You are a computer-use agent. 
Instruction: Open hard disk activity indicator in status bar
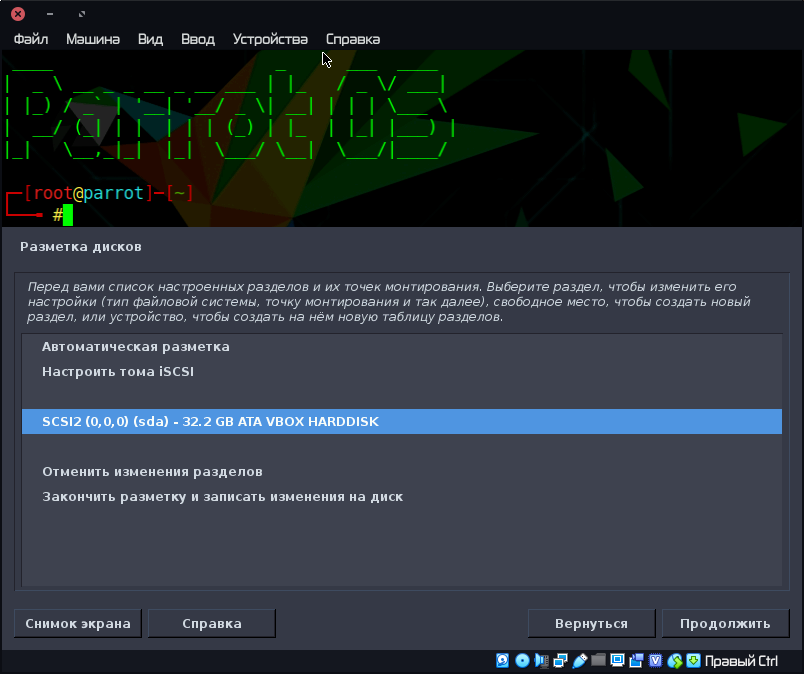[x=502, y=660]
